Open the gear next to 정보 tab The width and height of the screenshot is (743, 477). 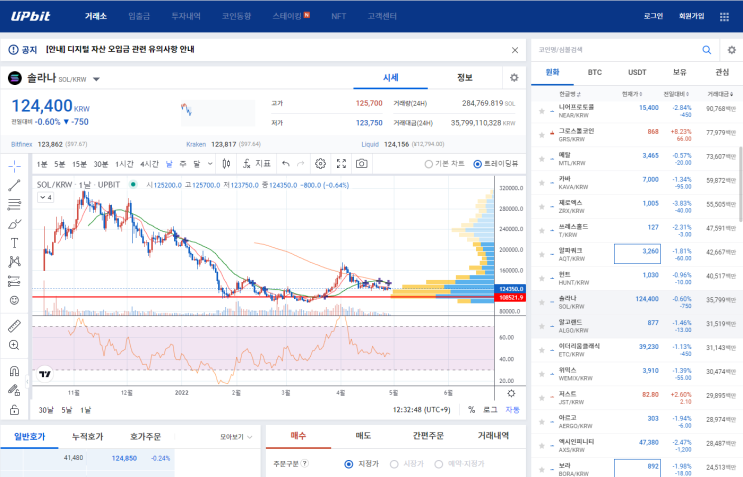coord(514,78)
